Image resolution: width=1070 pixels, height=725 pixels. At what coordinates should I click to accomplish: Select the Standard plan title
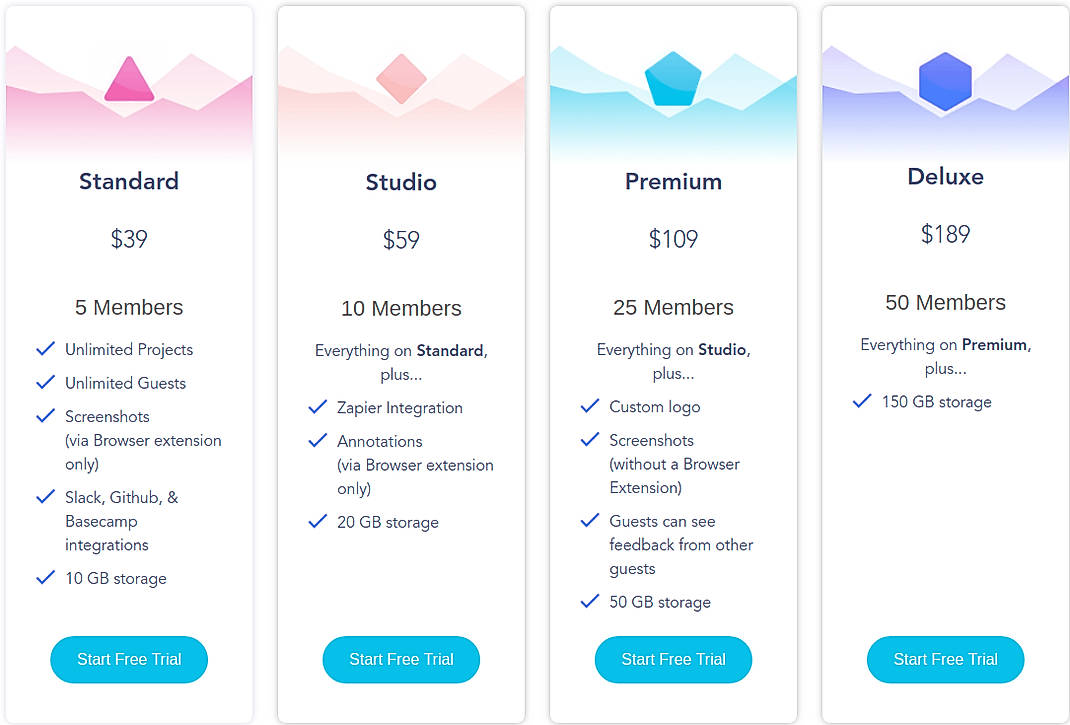128,182
